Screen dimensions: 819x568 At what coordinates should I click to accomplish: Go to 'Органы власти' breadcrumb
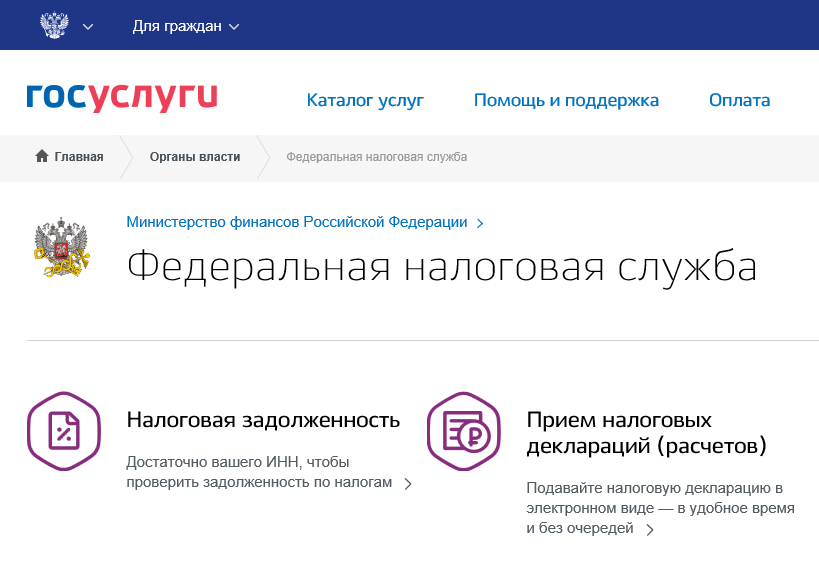(x=195, y=157)
